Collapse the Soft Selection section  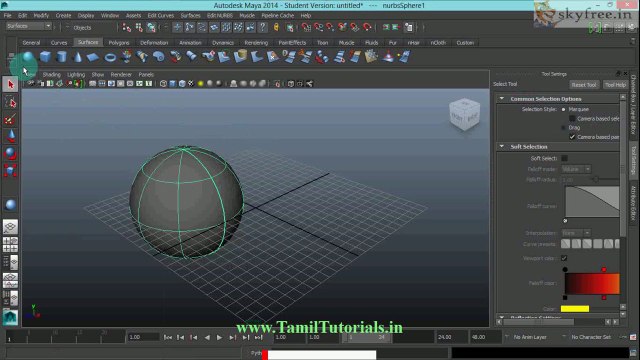click(x=502, y=146)
